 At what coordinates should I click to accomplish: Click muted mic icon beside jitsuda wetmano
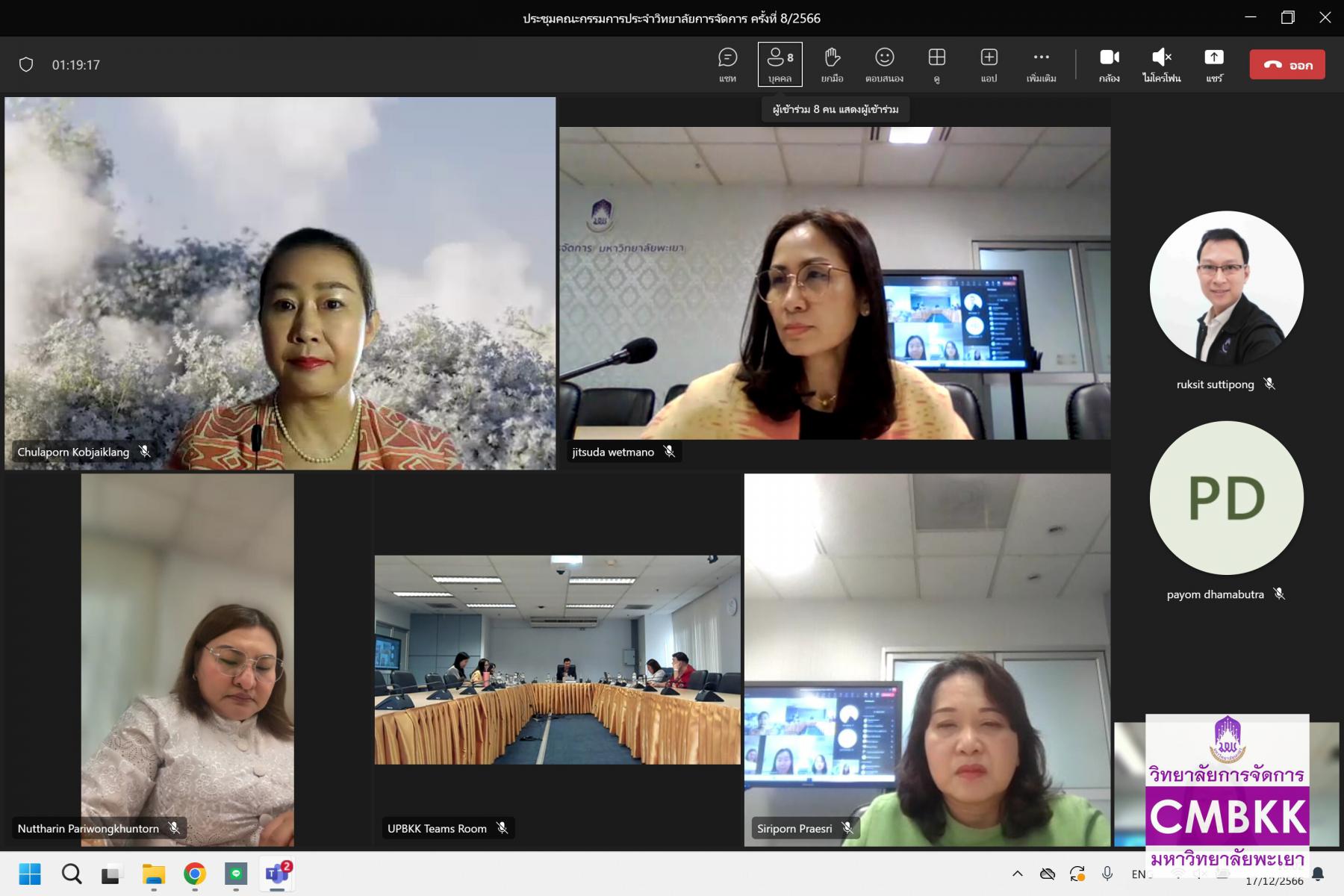pyautogui.click(x=669, y=452)
